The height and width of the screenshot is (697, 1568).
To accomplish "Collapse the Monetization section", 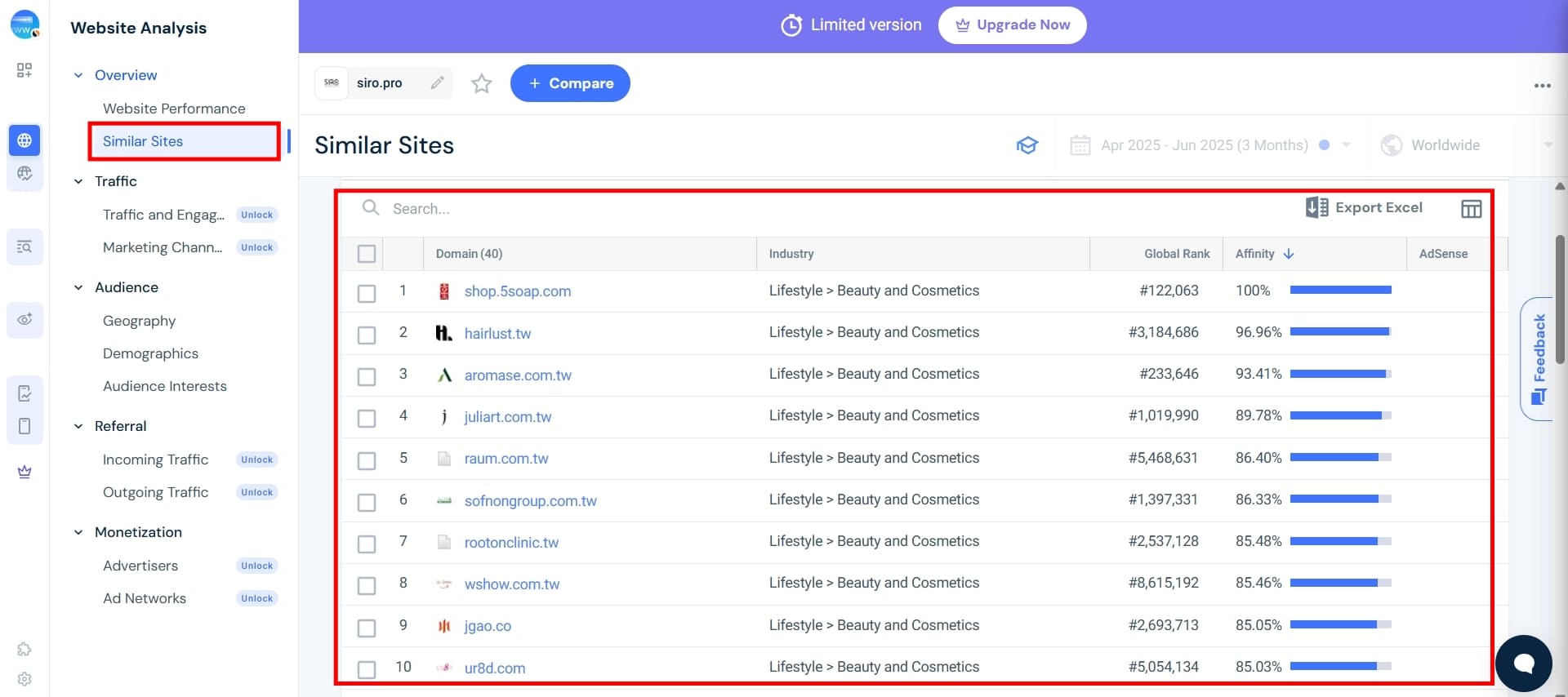I will coord(78,532).
